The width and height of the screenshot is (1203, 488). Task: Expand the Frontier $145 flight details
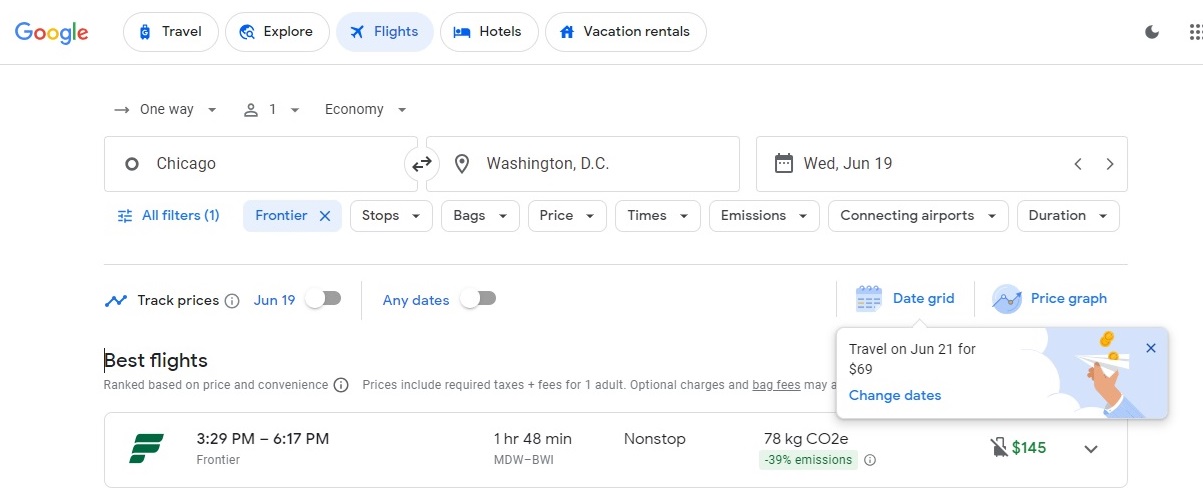tap(1091, 449)
